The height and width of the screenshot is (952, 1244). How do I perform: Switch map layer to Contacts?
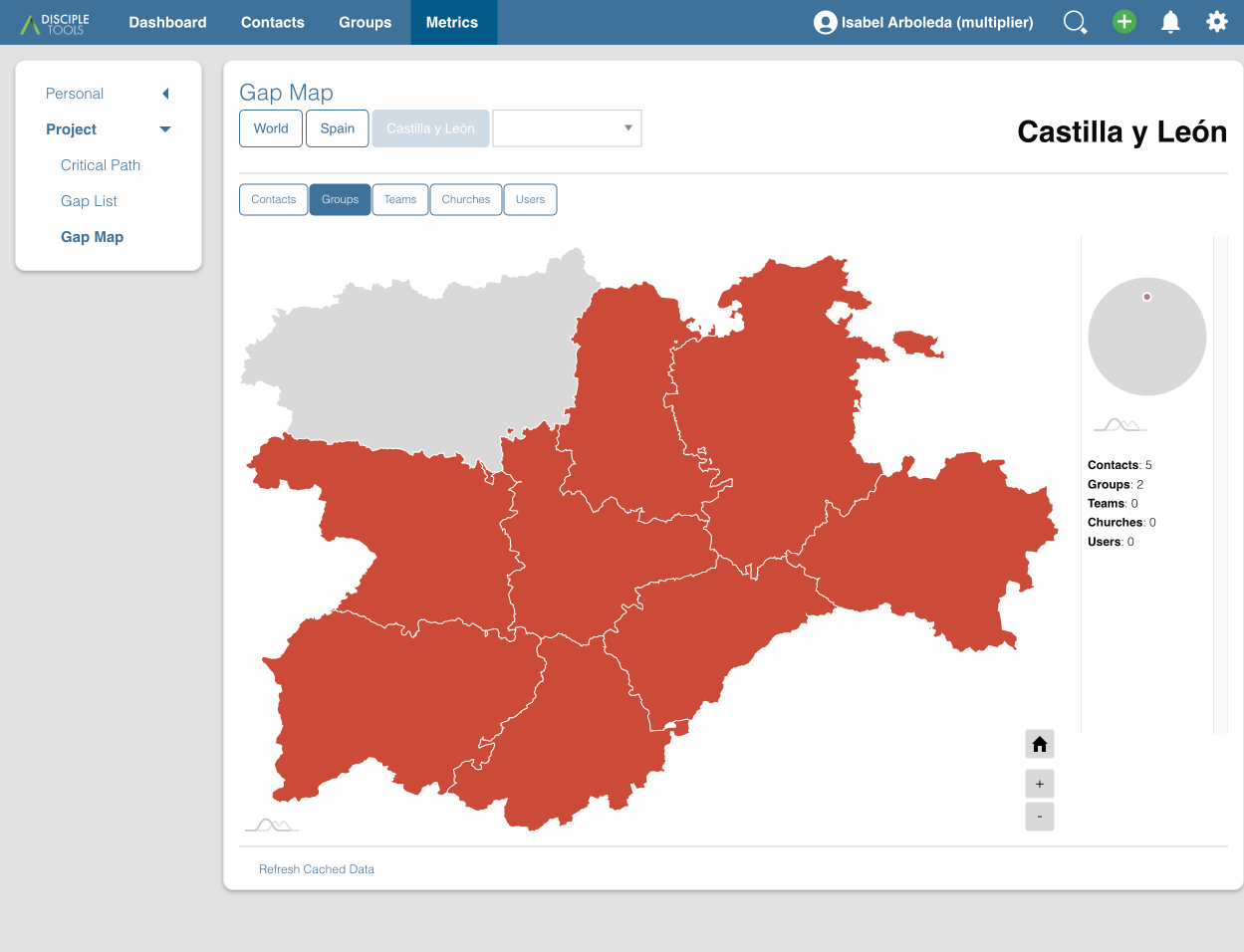(x=274, y=199)
